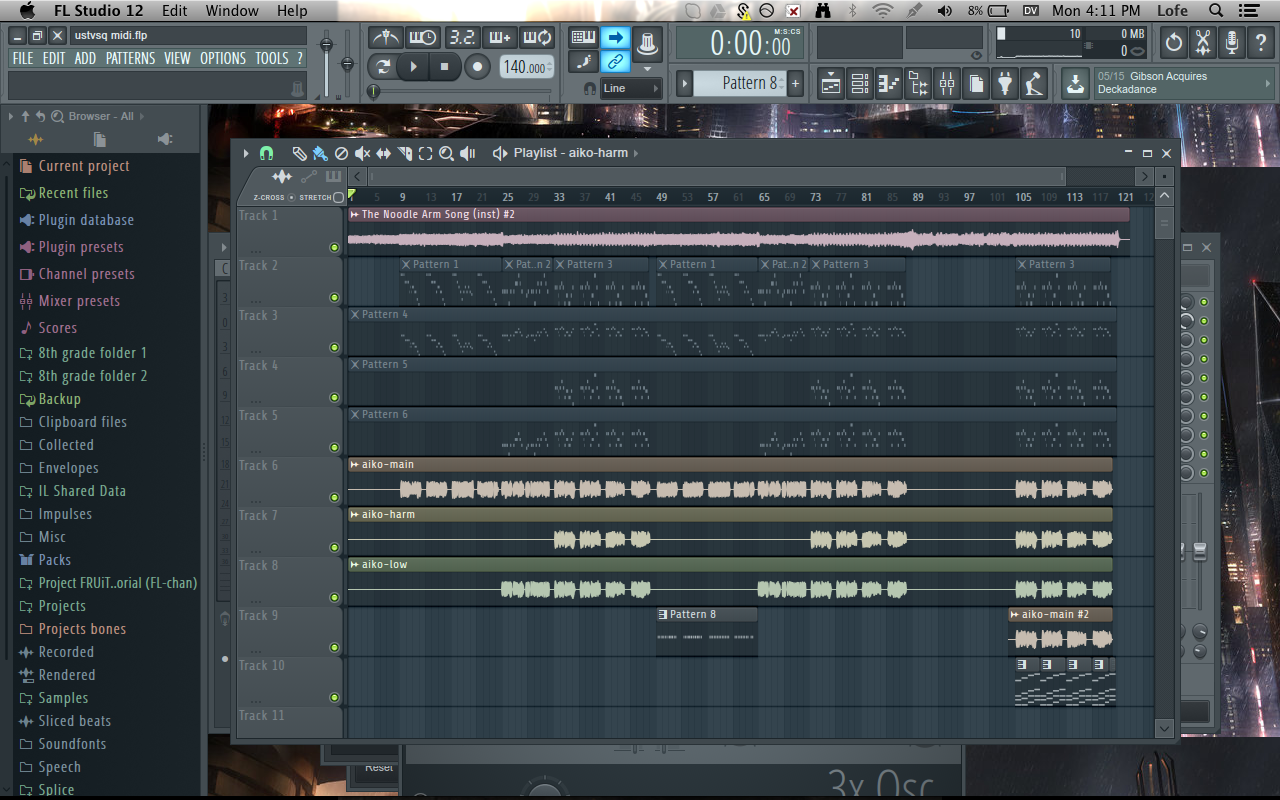The height and width of the screenshot is (800, 1280).
Task: Select the Slice tool in Playlist toolbar
Action: [404, 153]
